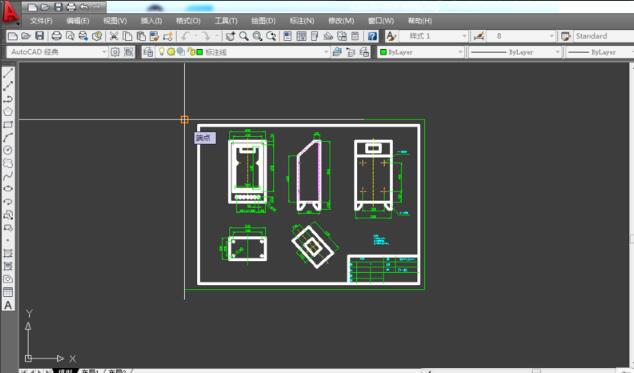Click Open file icon in standard toolbar
The width and height of the screenshot is (634, 373).
26,36
